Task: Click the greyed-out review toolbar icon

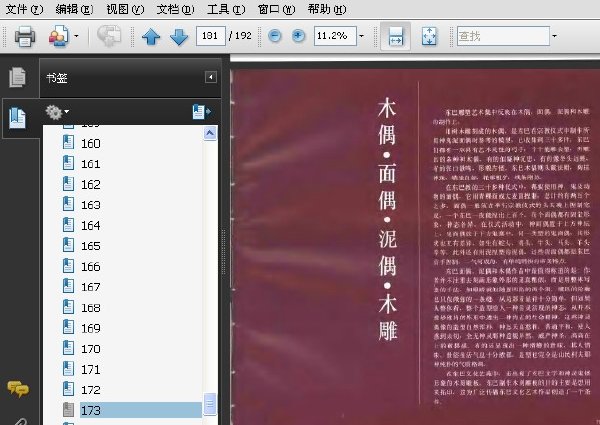Action: coord(109,36)
